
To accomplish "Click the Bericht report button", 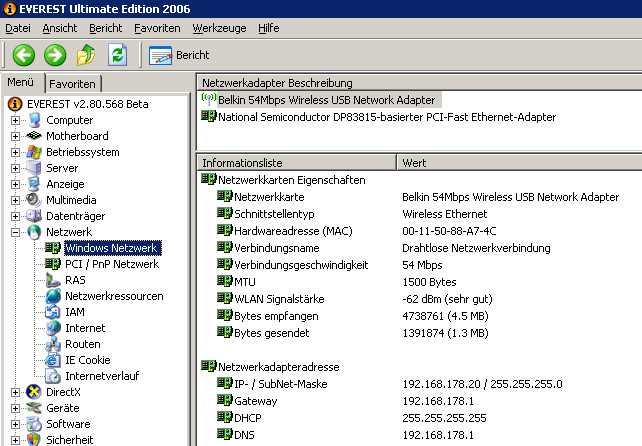I will pos(179,55).
